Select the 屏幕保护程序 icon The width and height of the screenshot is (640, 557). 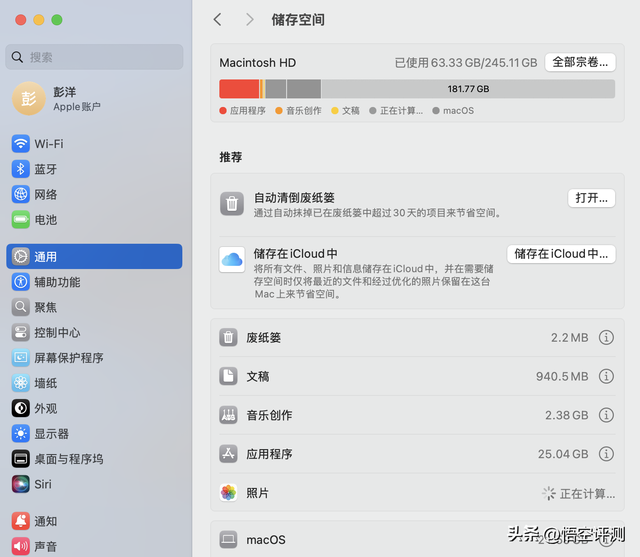point(20,358)
